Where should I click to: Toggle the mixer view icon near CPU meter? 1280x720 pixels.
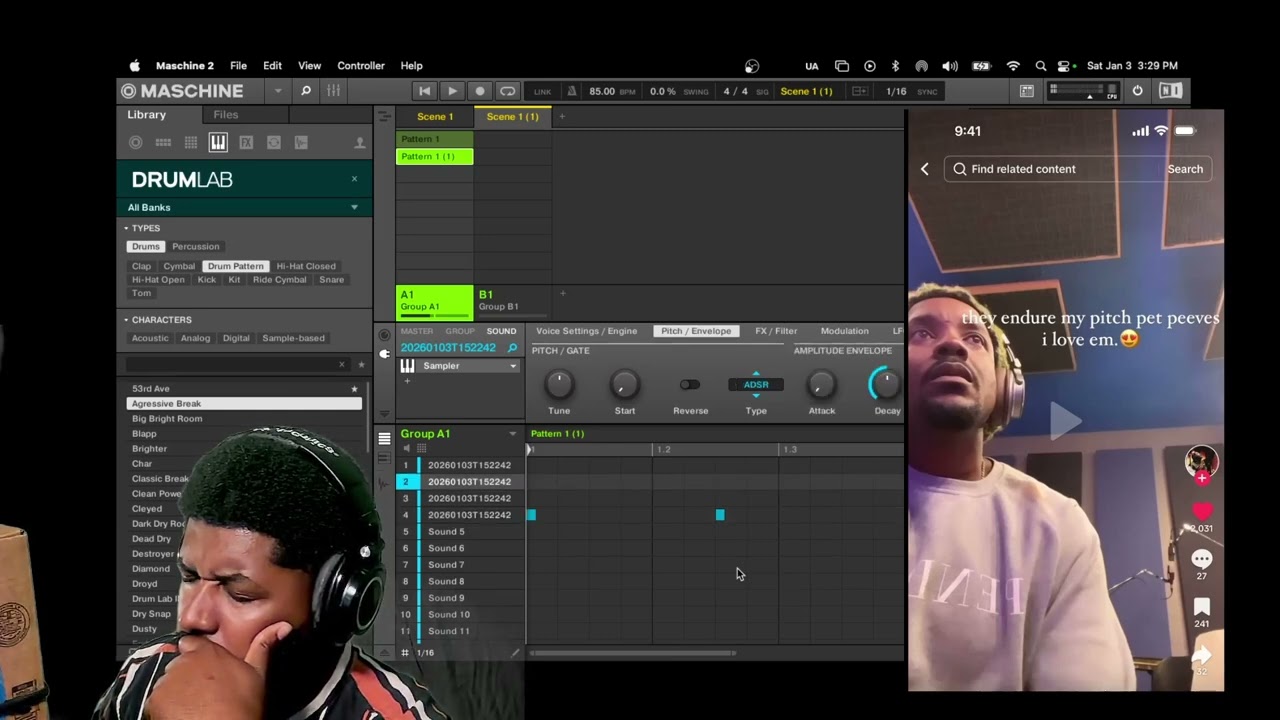point(1027,91)
